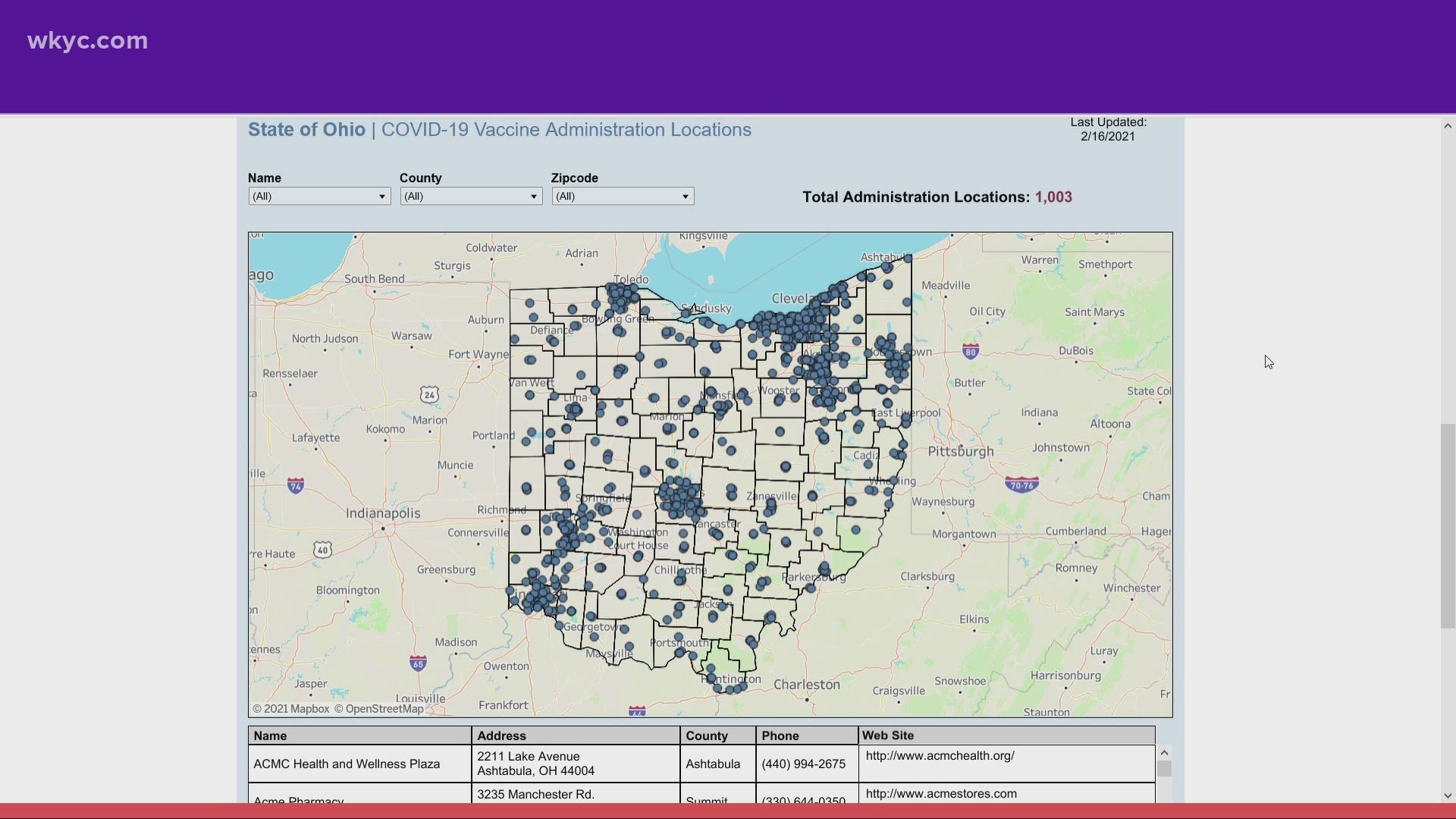Open the acmchealth.org website link

(940, 755)
